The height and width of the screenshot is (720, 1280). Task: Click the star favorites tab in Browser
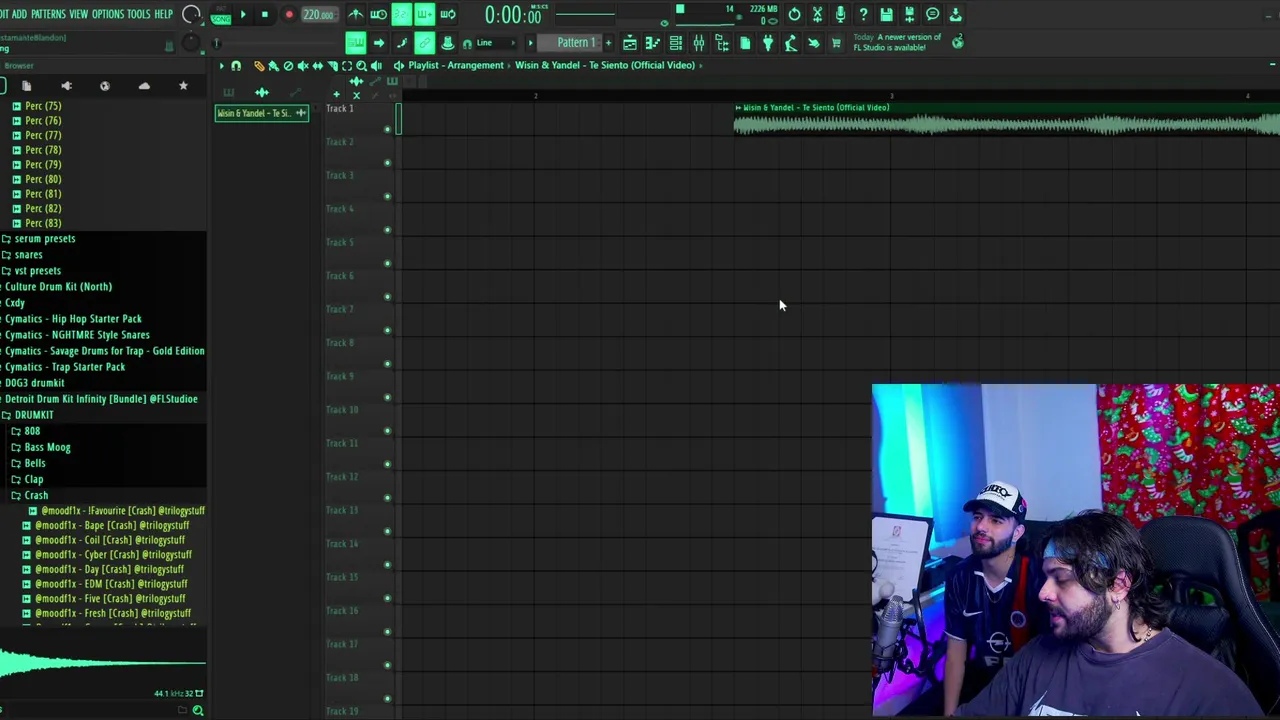(x=183, y=86)
